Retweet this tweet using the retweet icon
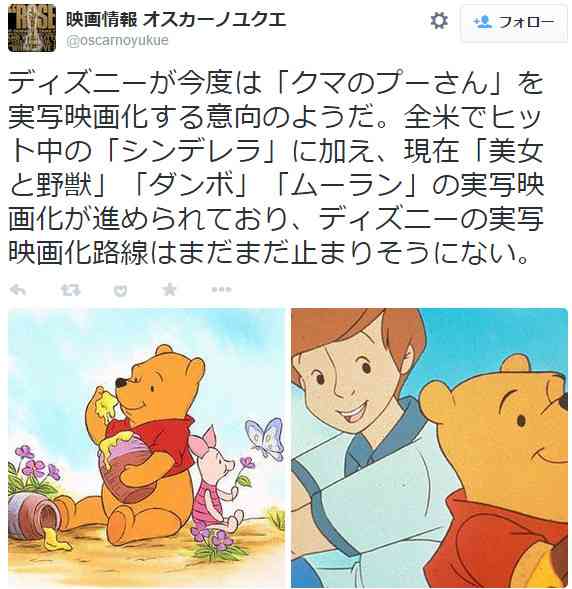 (71, 290)
